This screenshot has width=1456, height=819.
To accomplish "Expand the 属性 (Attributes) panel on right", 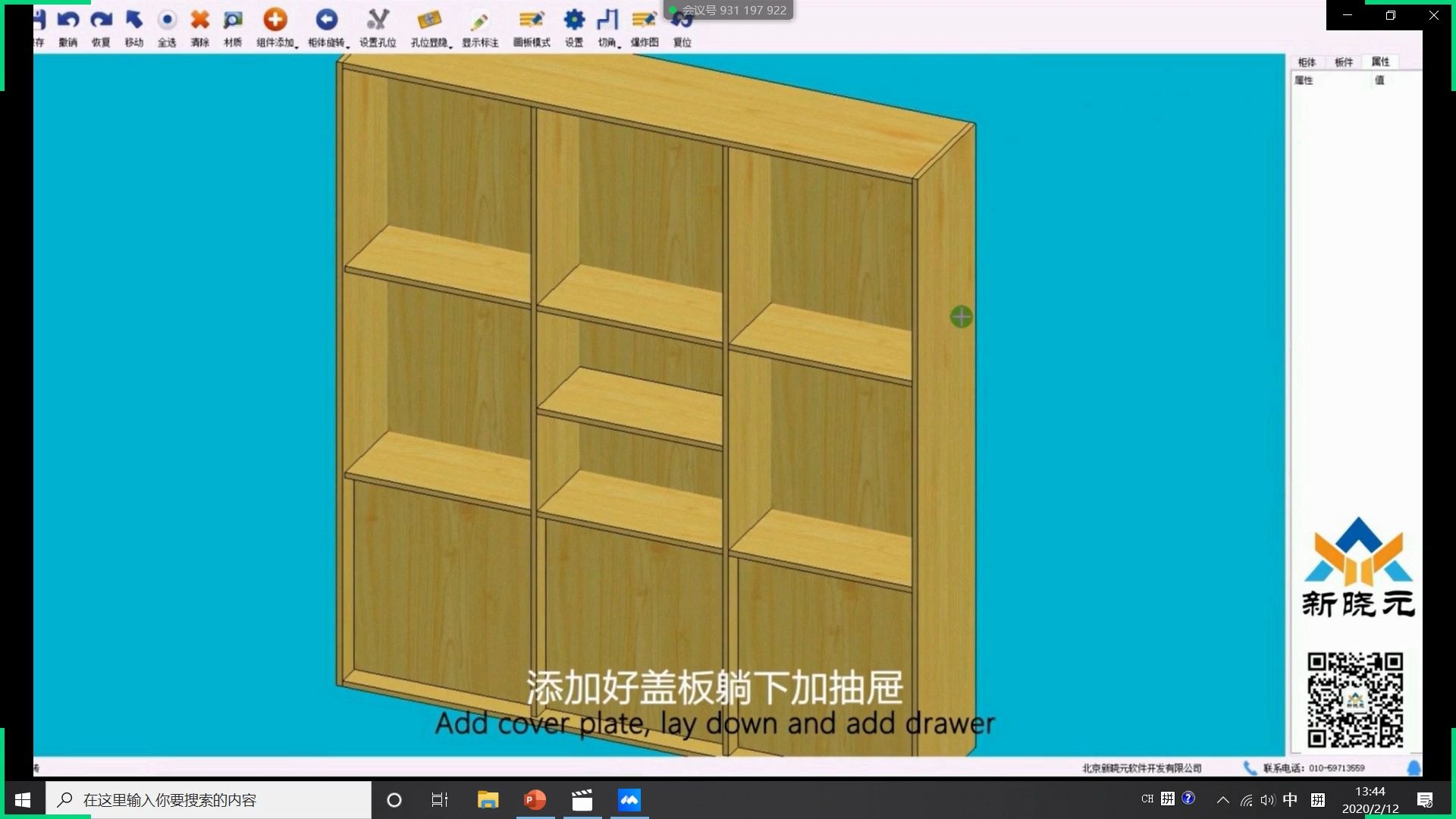I will (x=1380, y=62).
